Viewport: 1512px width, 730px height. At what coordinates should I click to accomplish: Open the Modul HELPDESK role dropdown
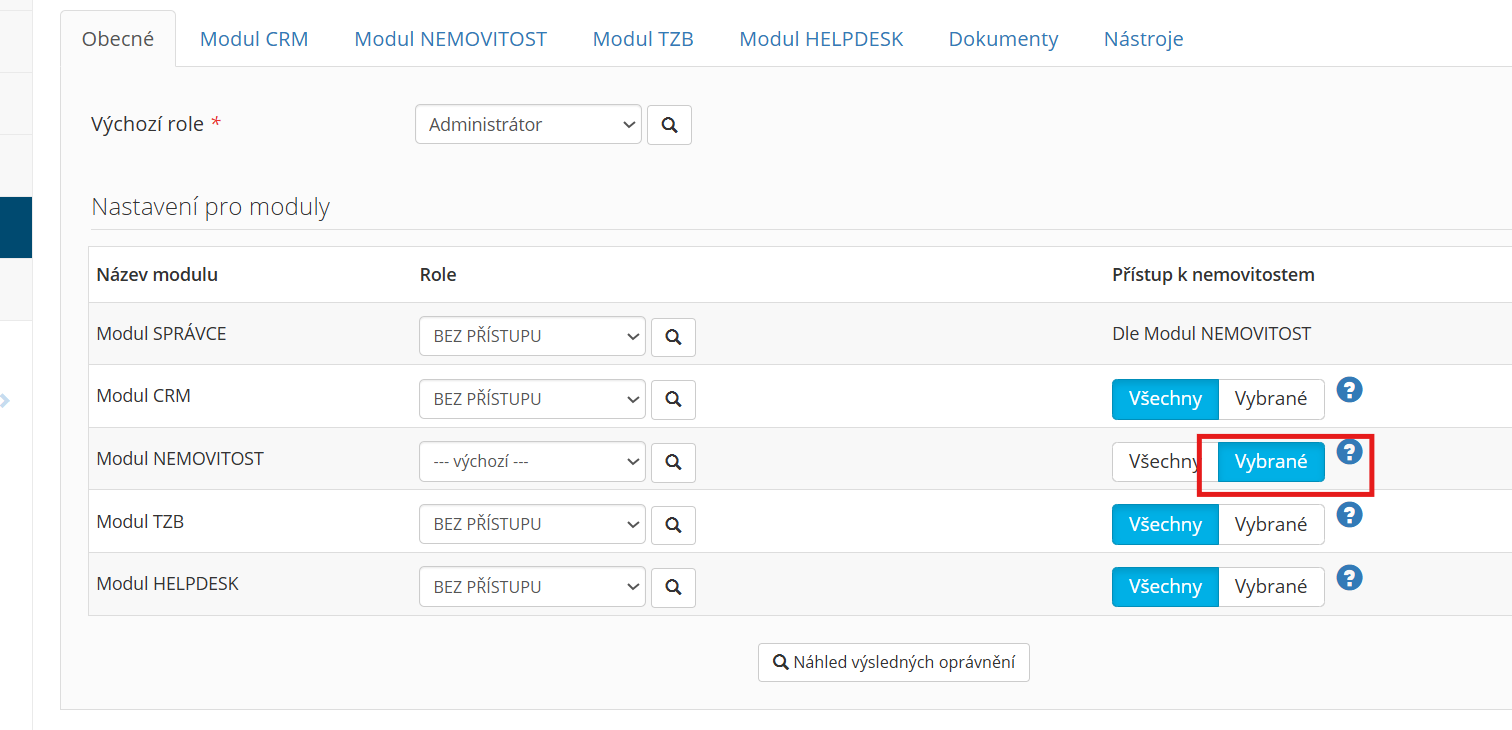(532, 587)
